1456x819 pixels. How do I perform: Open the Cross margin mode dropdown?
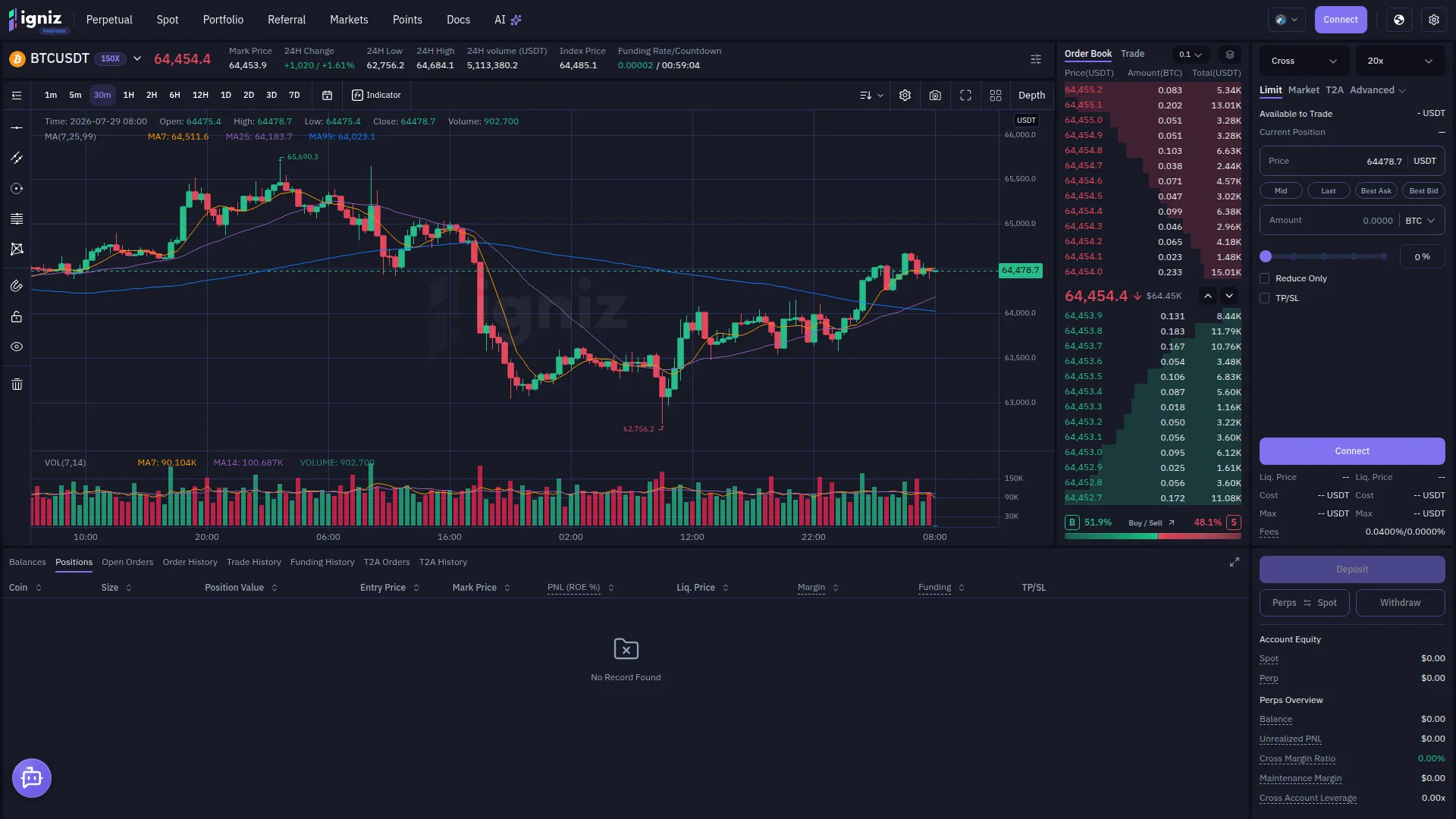(x=1304, y=61)
